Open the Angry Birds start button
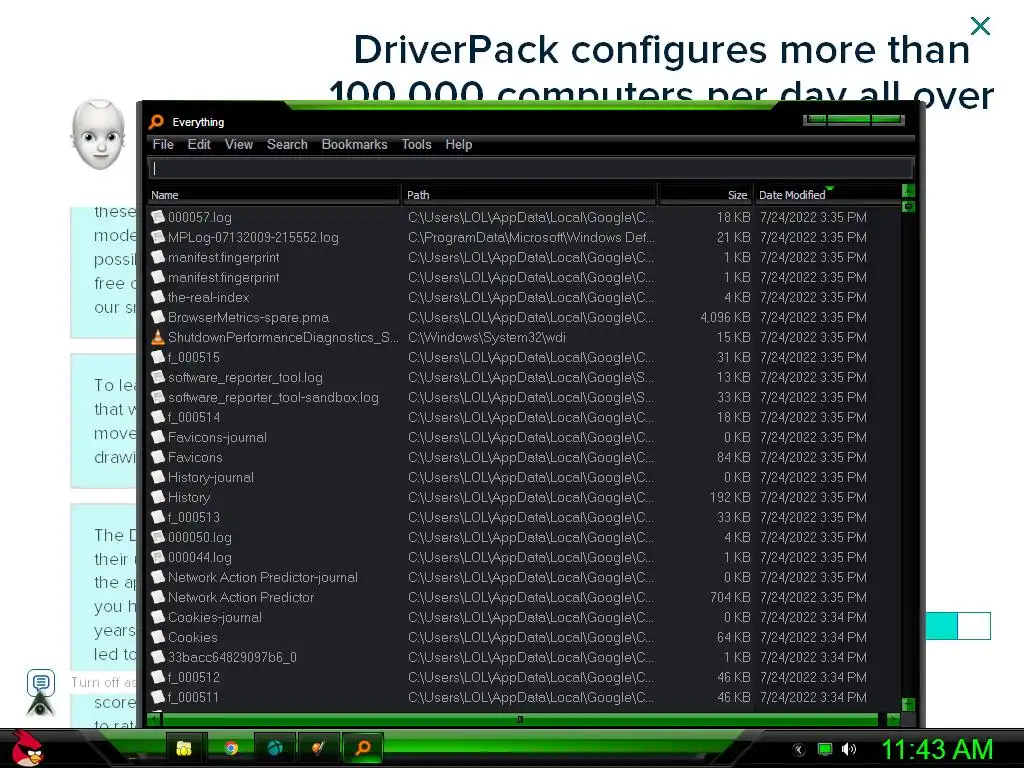Viewport: 1024px width, 768px height. tap(27, 748)
